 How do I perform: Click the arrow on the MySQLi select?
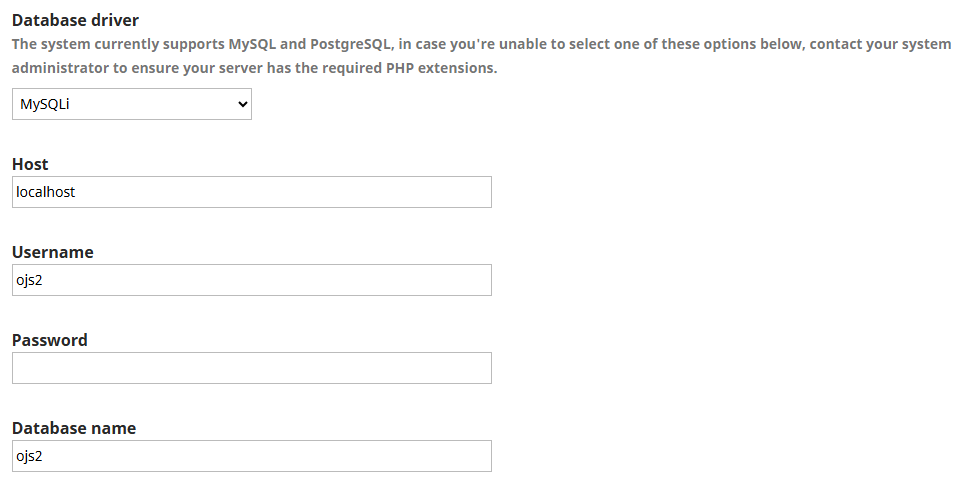point(241,104)
